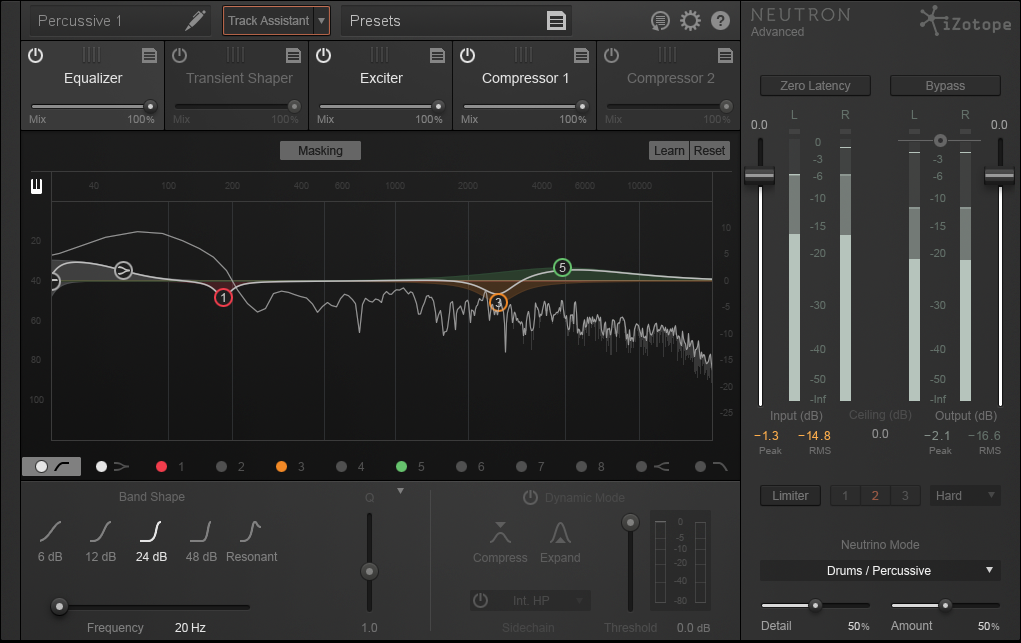
Task: Select limiter mode 2
Action: point(874,496)
